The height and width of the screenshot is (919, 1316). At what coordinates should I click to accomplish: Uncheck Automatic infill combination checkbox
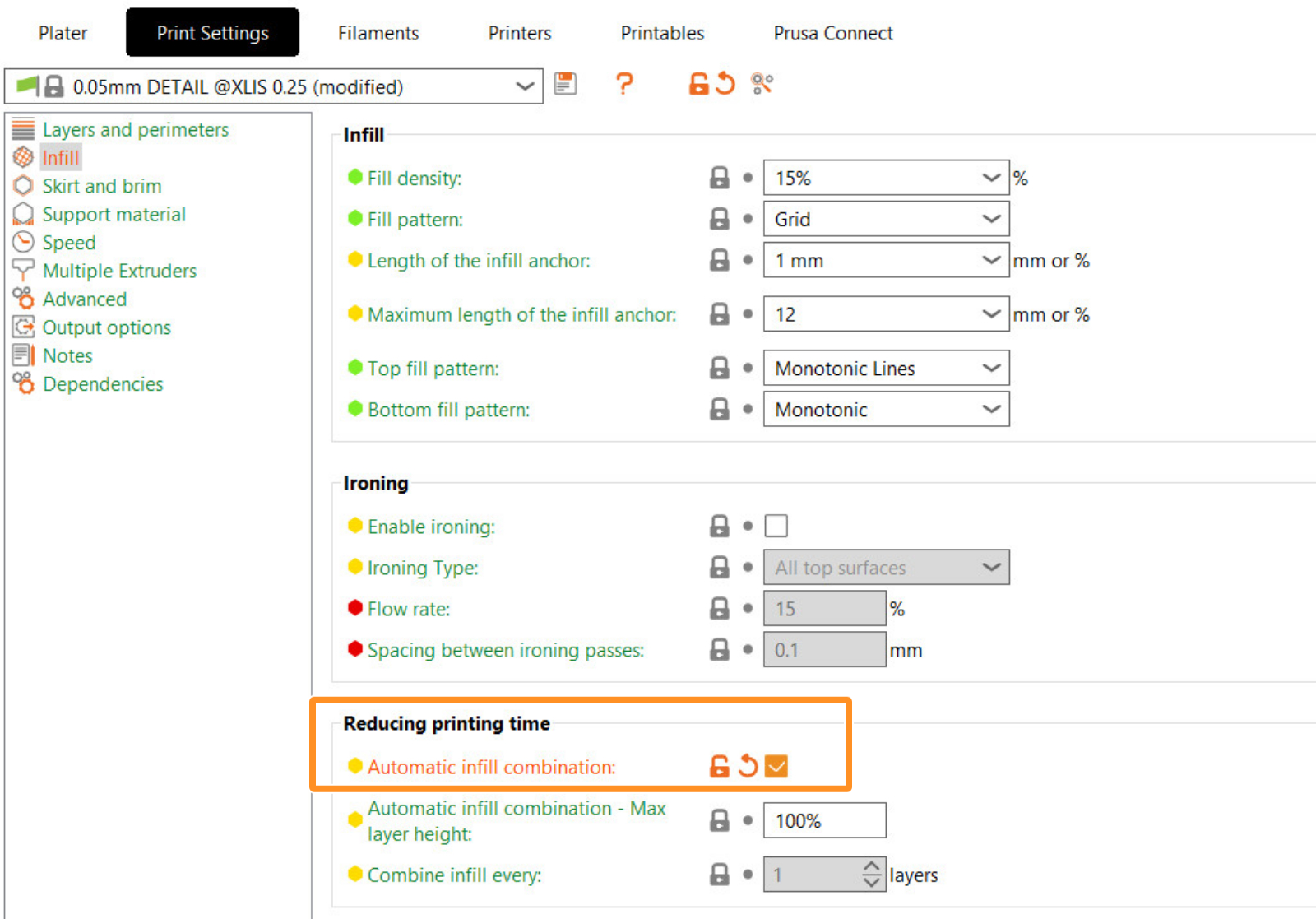coord(776,766)
